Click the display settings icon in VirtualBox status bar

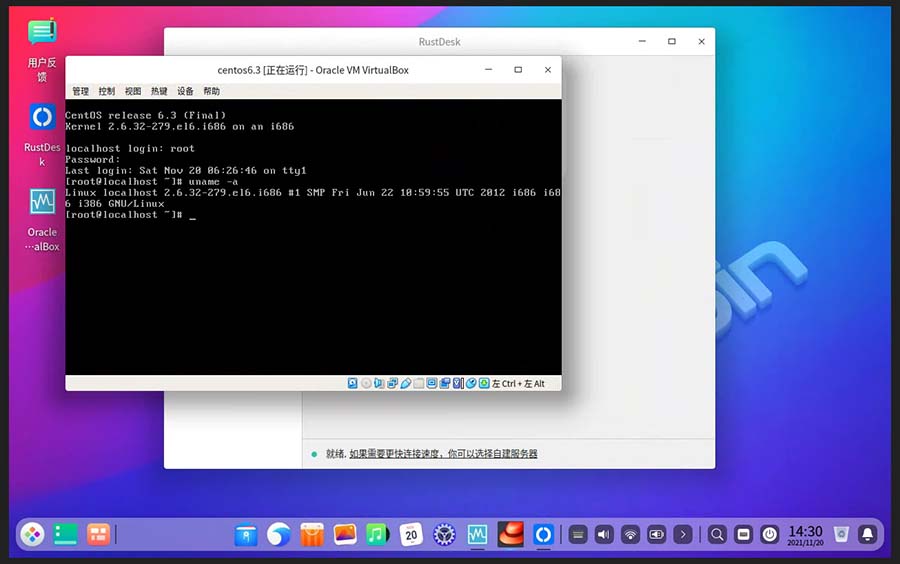tap(432, 383)
